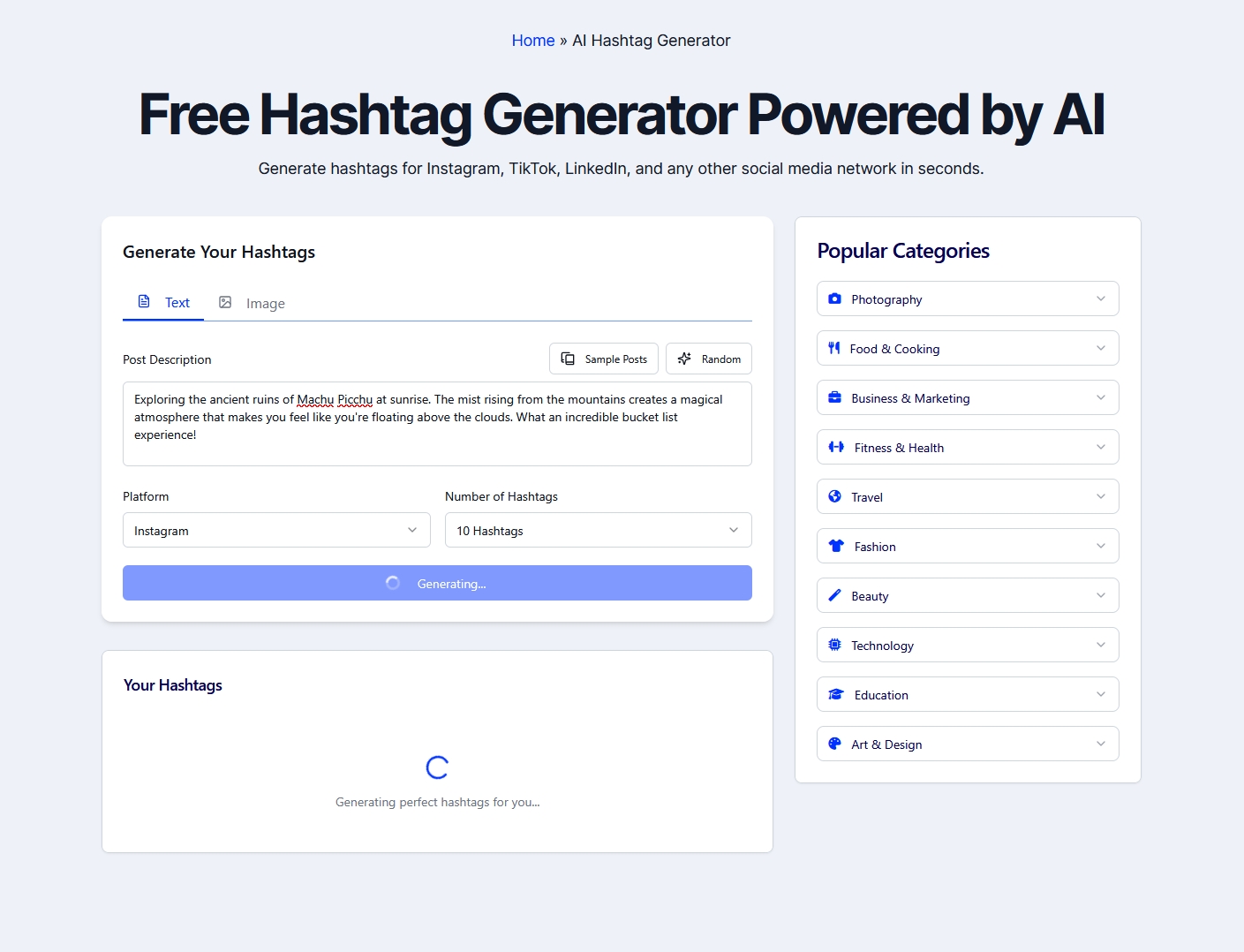Click the Random button

point(708,359)
